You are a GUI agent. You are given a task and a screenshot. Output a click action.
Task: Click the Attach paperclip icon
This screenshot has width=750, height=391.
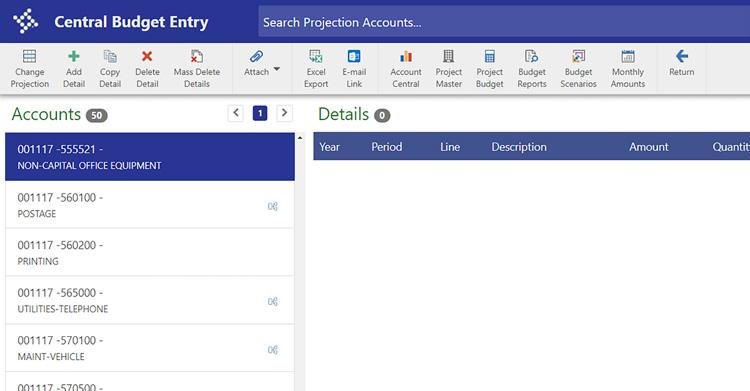[256, 56]
